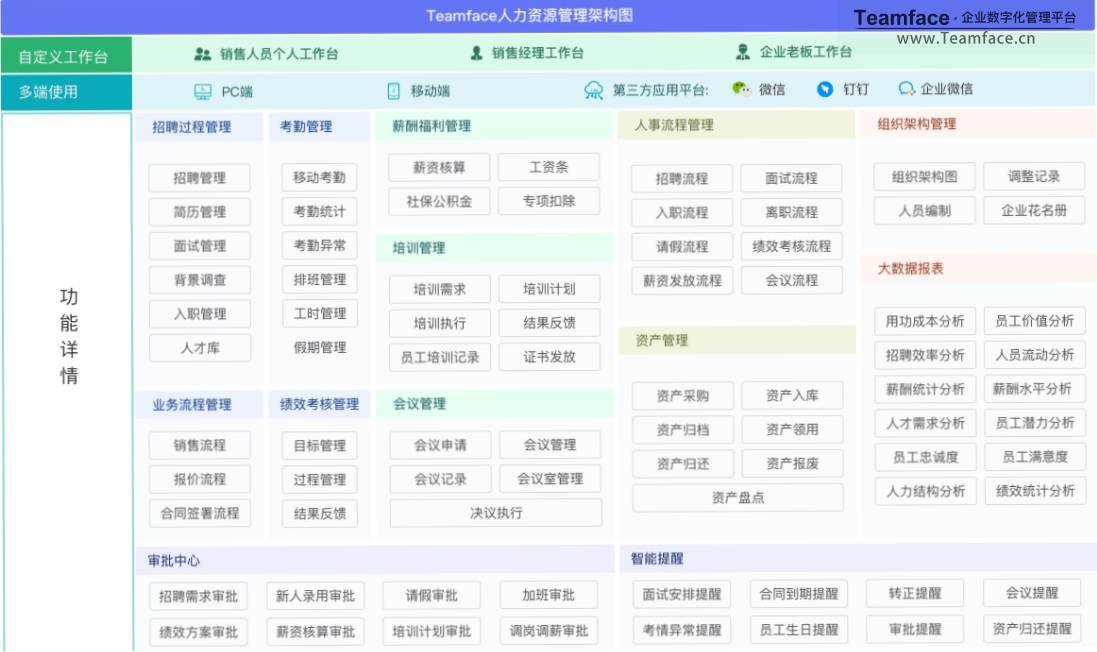This screenshot has height=652, width=1097.
Task: Click the 员工生日提醒 button
Action: tap(798, 630)
